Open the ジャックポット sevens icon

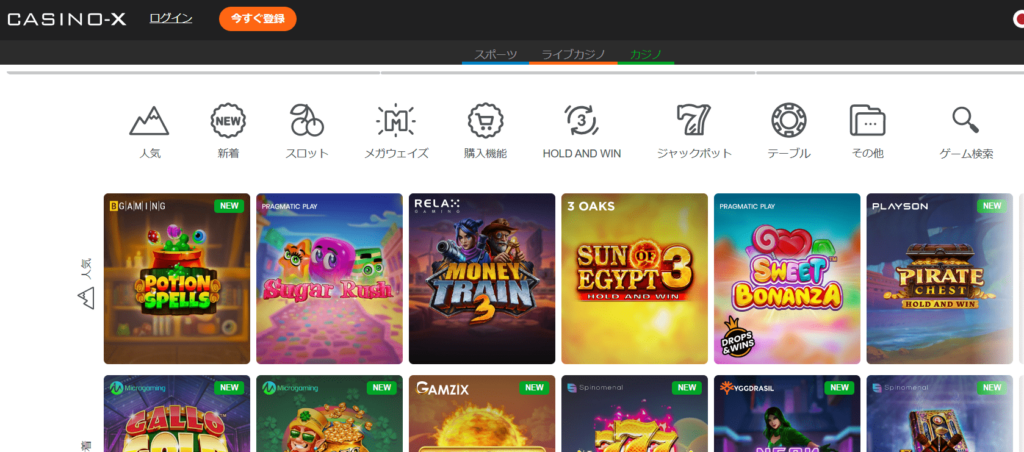(x=694, y=120)
